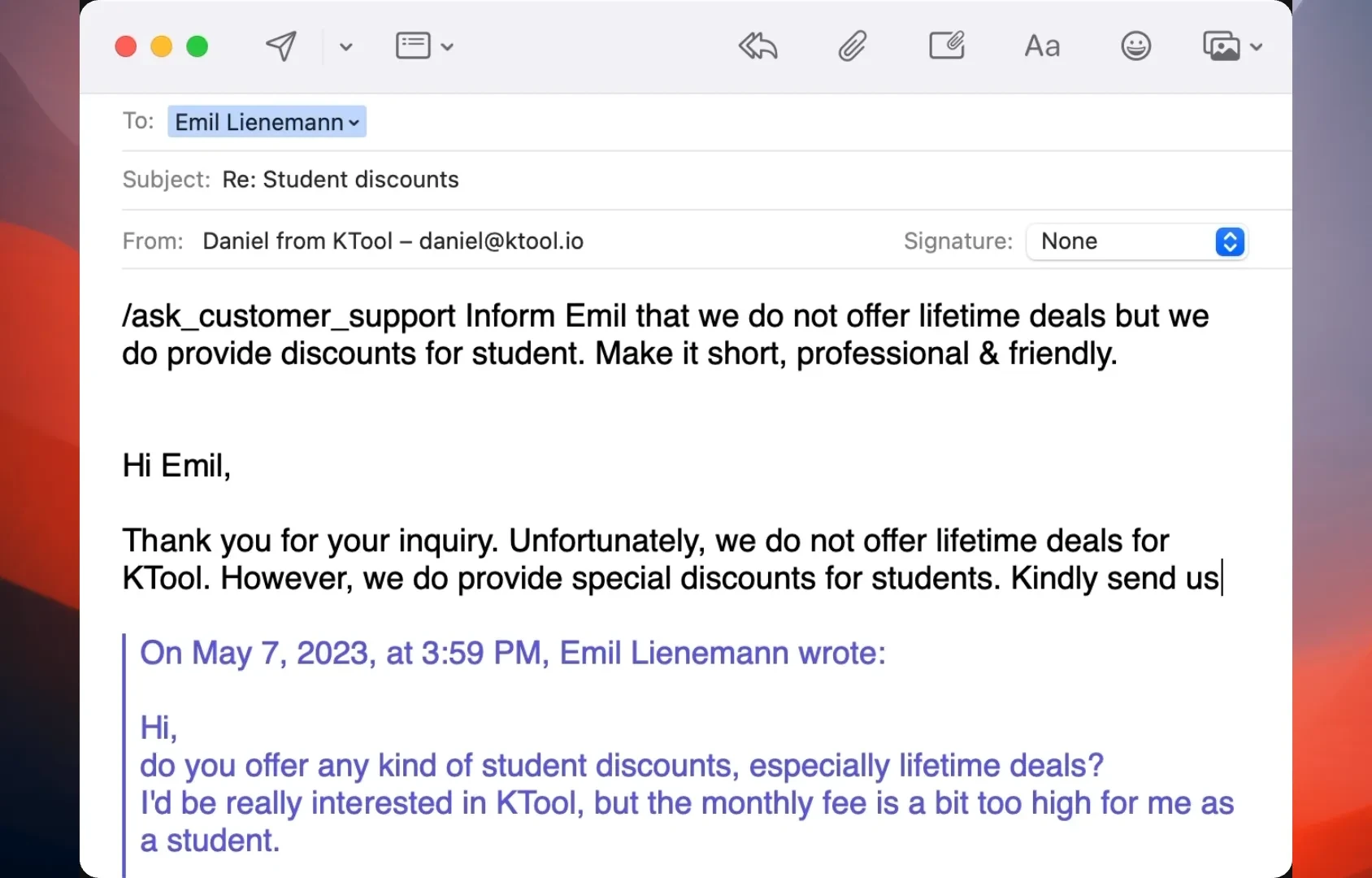Open the emoji picker smiley icon
This screenshot has height=878, width=1372.
pos(1135,46)
